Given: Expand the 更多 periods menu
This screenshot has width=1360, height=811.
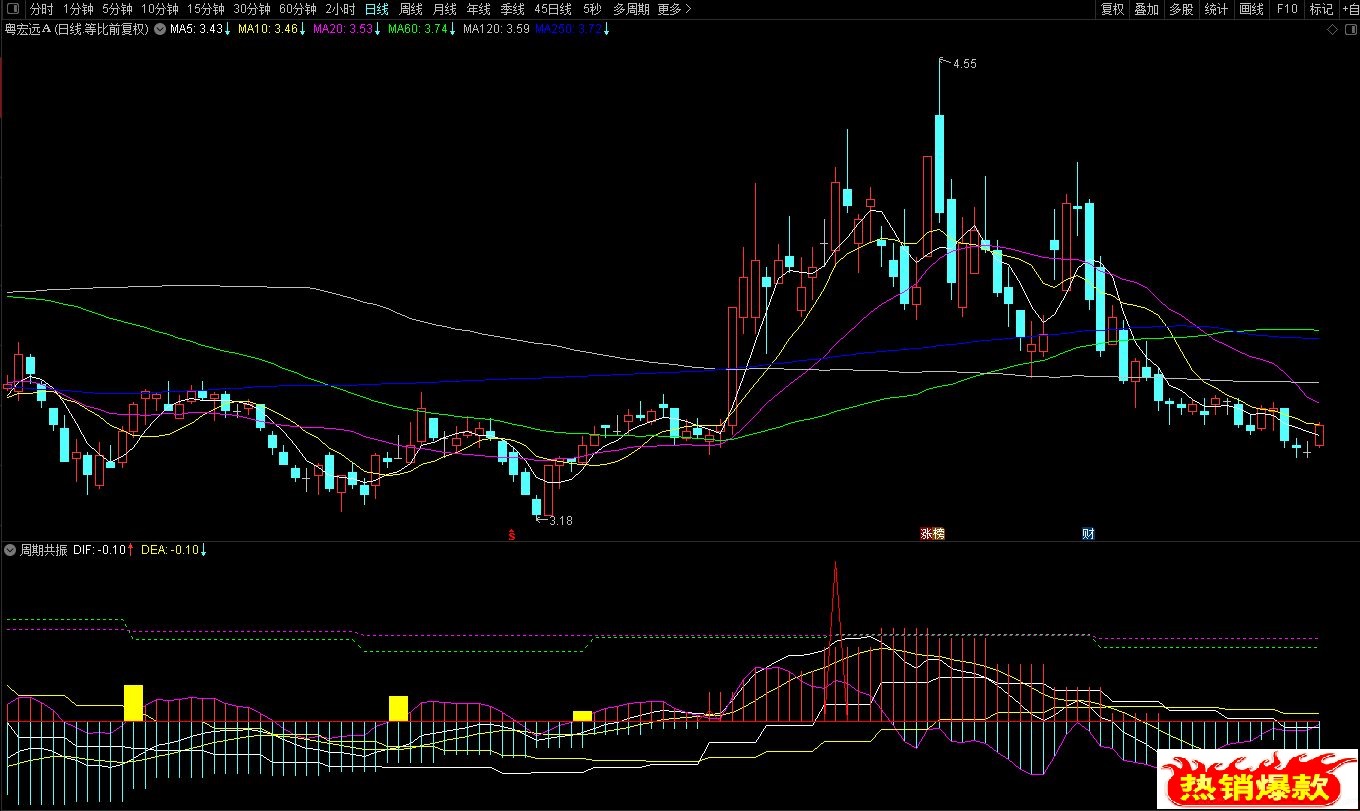Looking at the screenshot, I should click(x=674, y=9).
